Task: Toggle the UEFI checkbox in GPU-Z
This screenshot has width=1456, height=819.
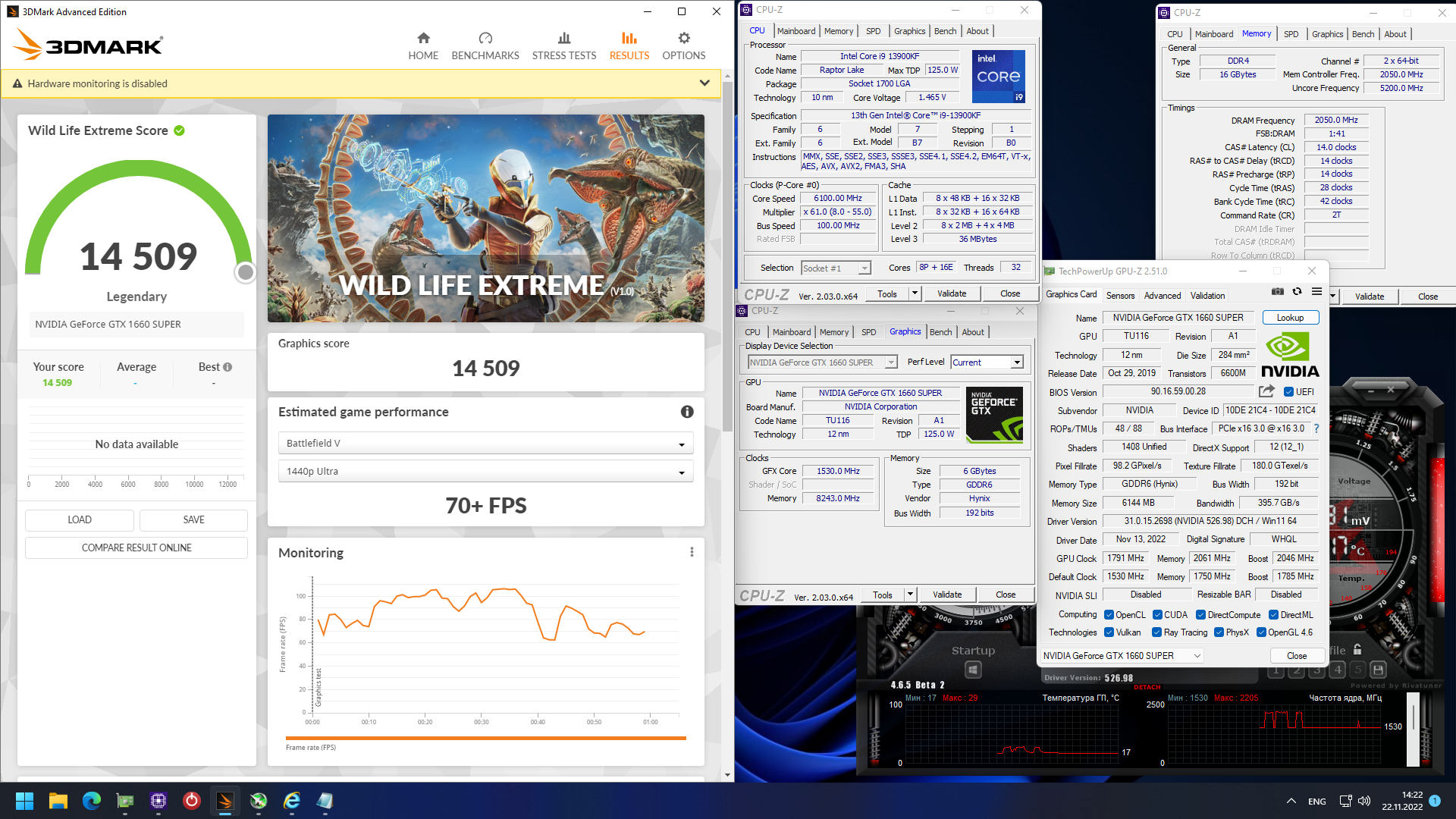Action: click(x=1288, y=392)
